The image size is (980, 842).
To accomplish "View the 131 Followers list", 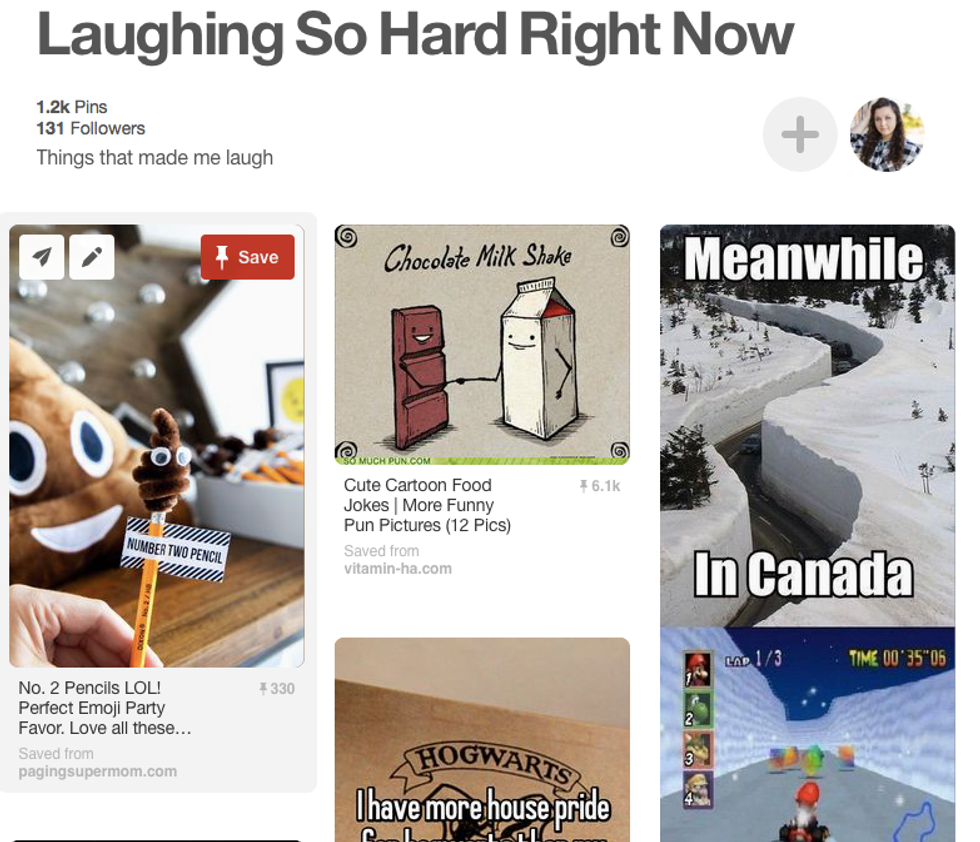I will point(91,129).
